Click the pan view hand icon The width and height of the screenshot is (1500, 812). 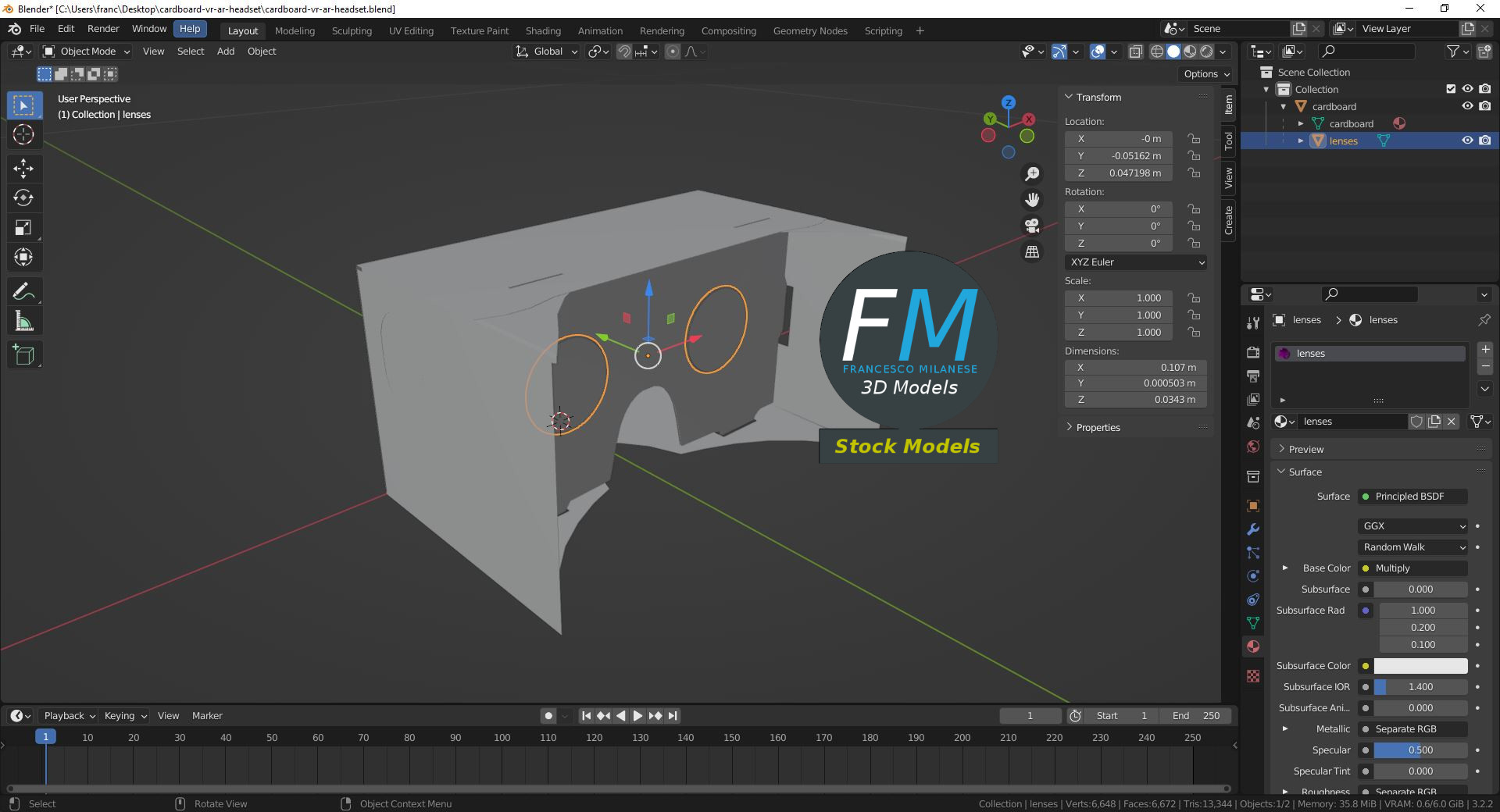click(x=1032, y=200)
